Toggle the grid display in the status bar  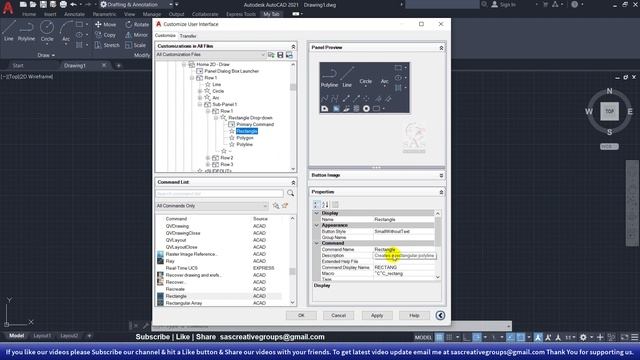(439, 337)
